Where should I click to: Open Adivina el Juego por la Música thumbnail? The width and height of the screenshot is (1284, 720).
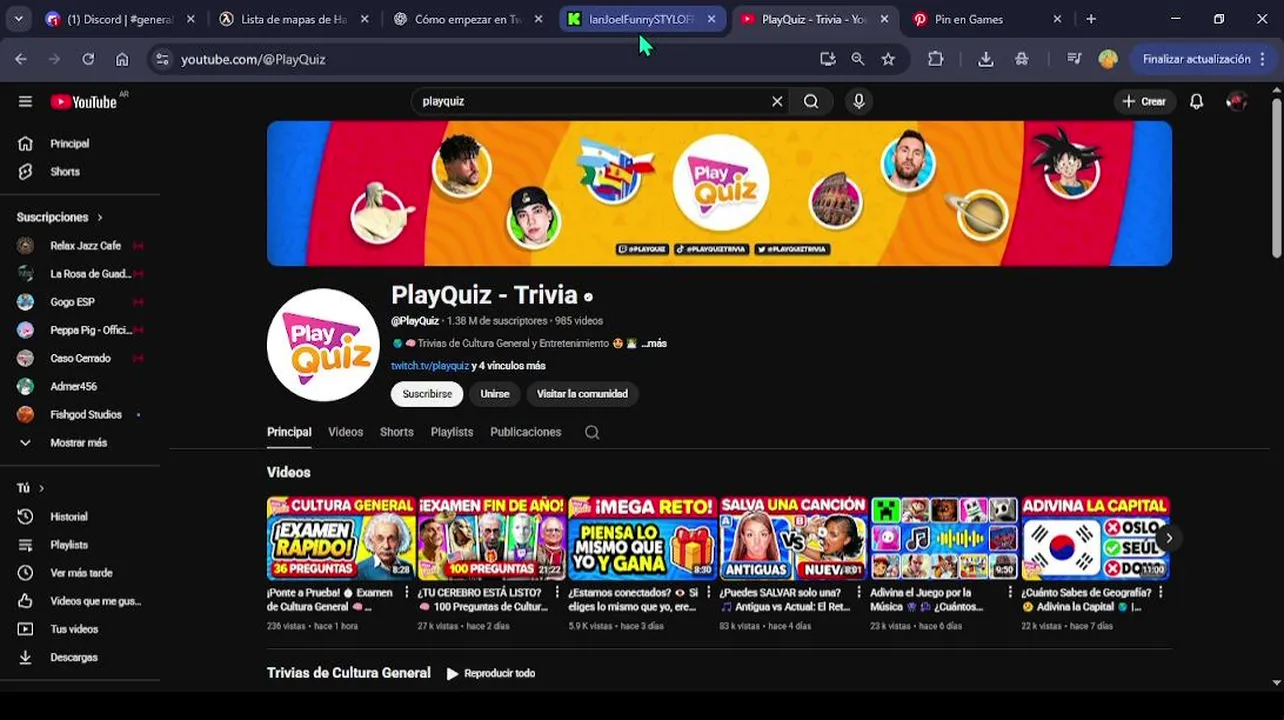click(944, 538)
